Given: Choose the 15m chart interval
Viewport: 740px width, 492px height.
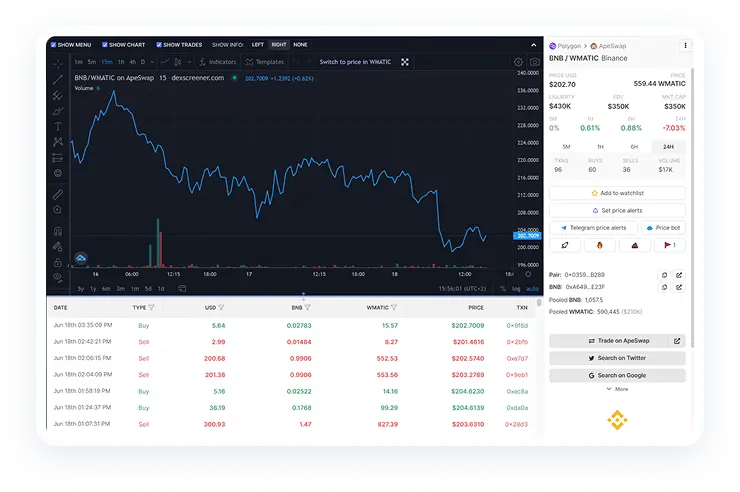Looking at the screenshot, I should pyautogui.click(x=107, y=62).
